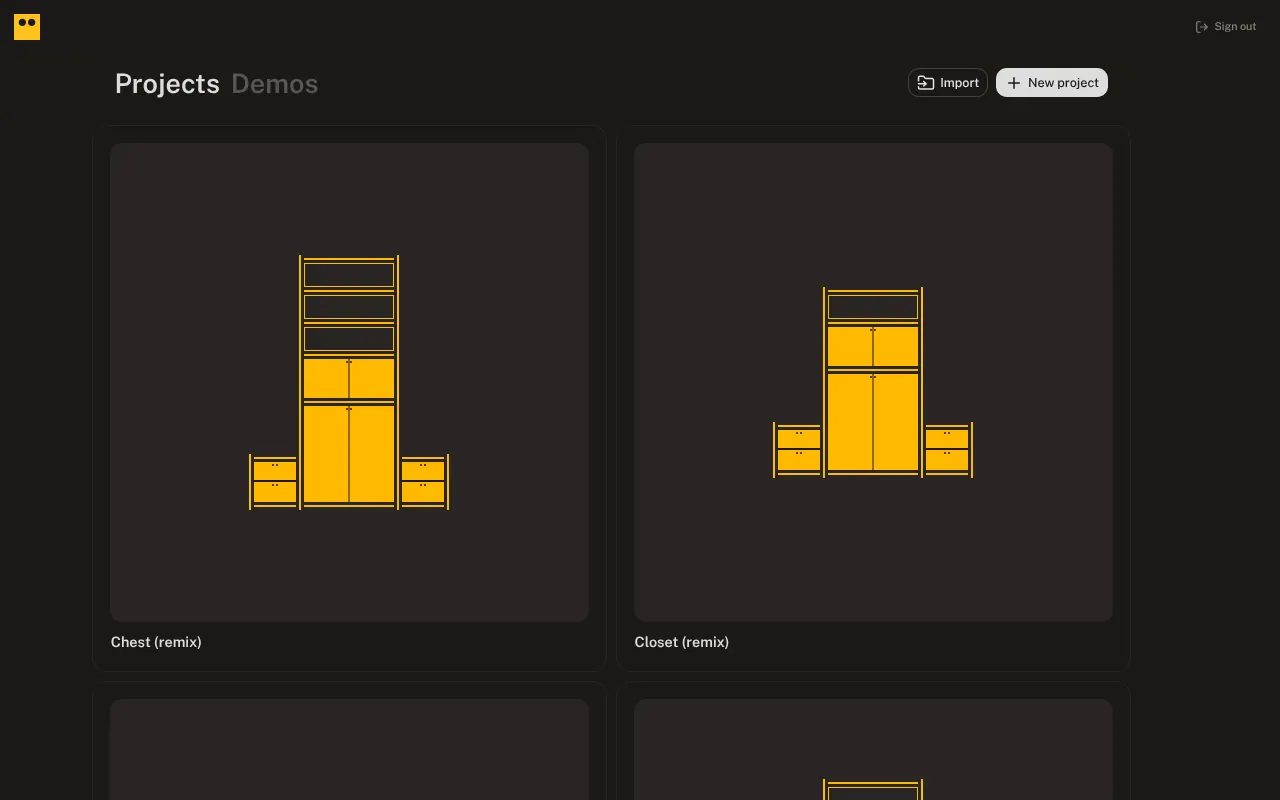
Task: Click the "Closet (remix)" project title
Action: tap(682, 642)
